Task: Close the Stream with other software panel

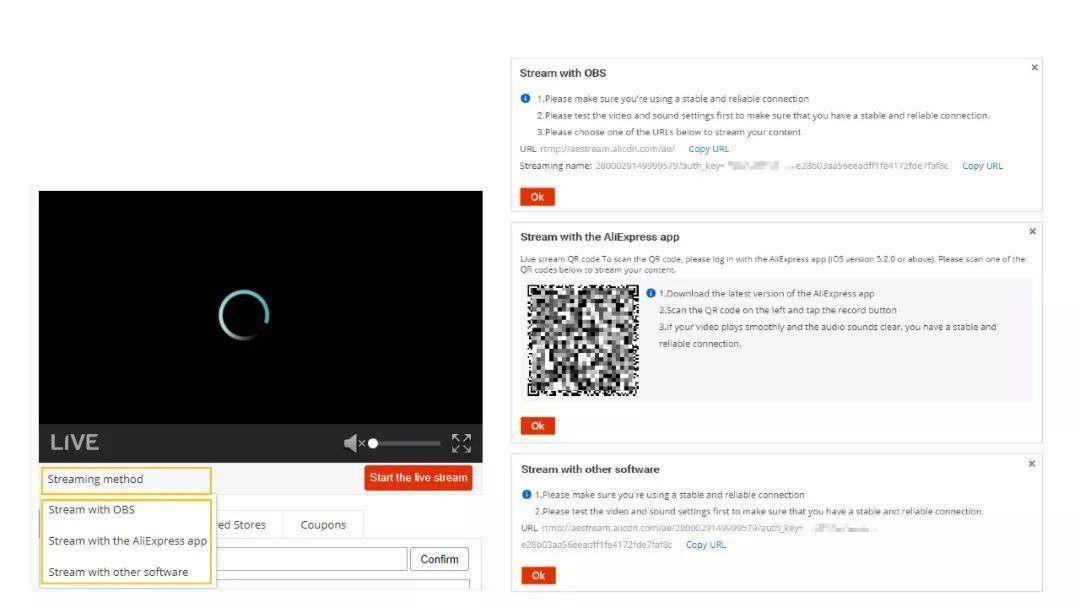Action: pos(1032,464)
